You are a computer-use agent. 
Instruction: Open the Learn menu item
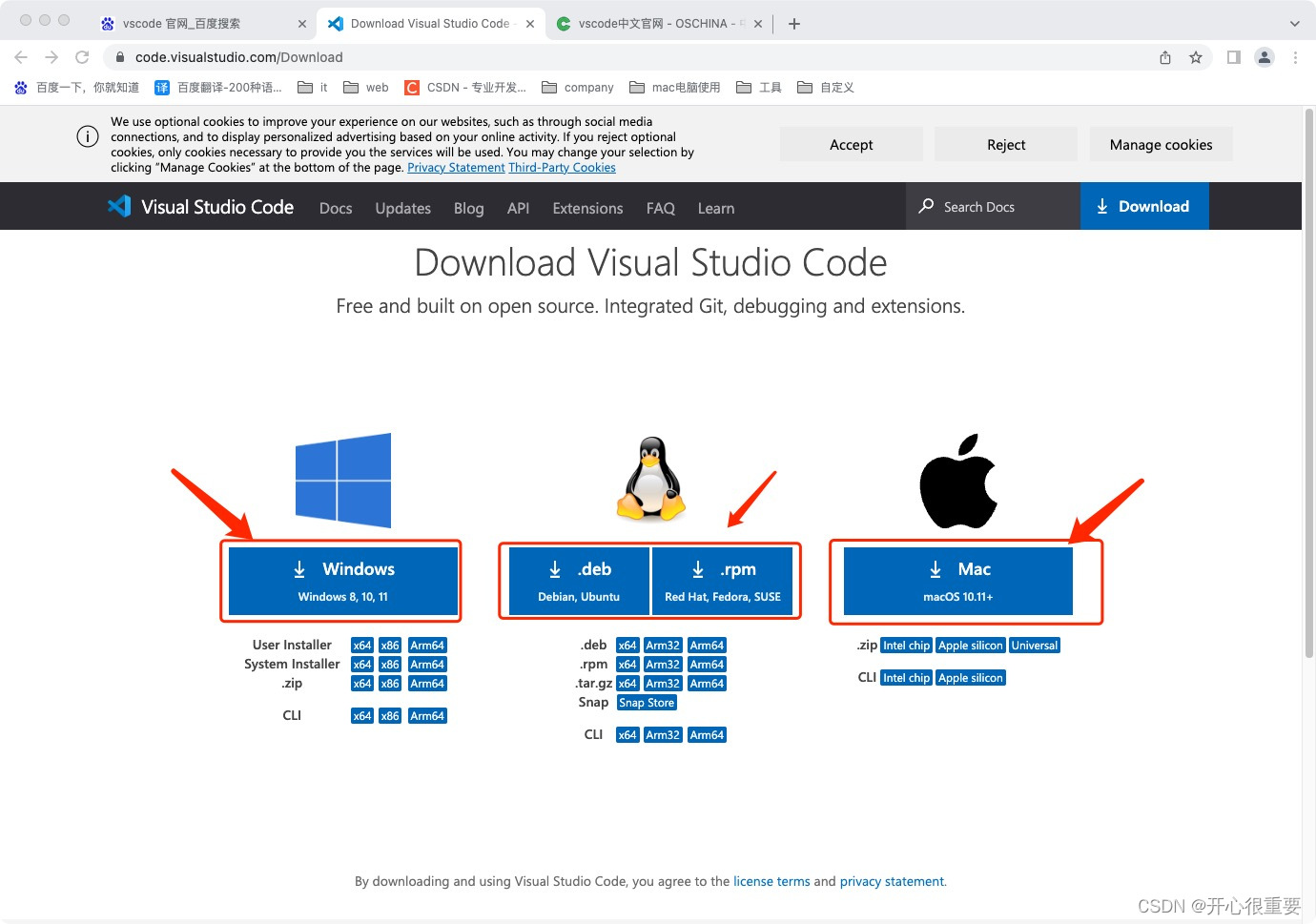coord(716,208)
